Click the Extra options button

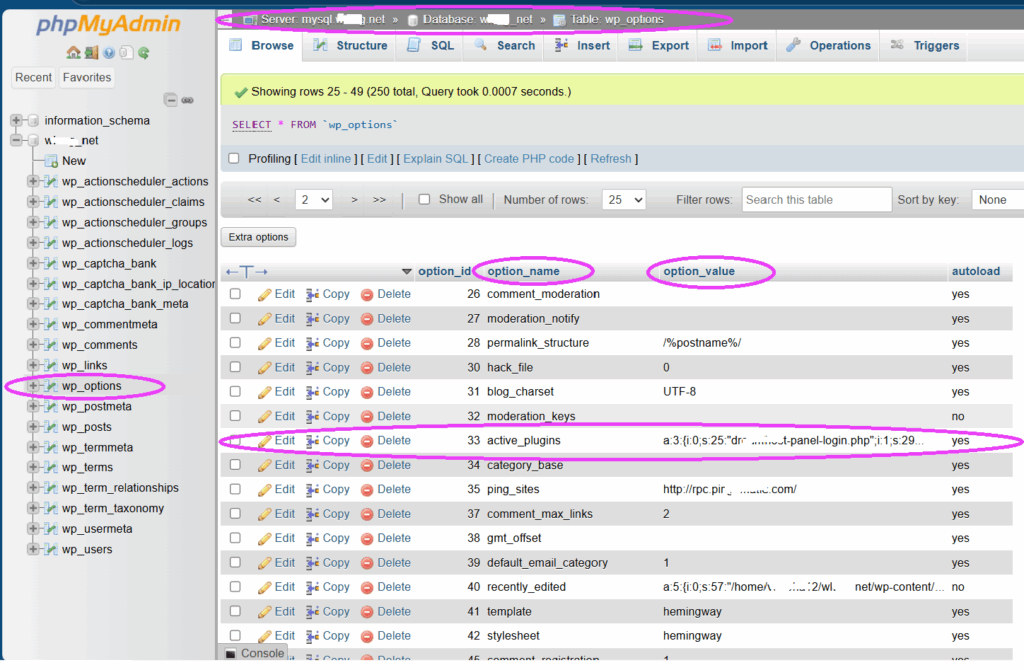(259, 237)
